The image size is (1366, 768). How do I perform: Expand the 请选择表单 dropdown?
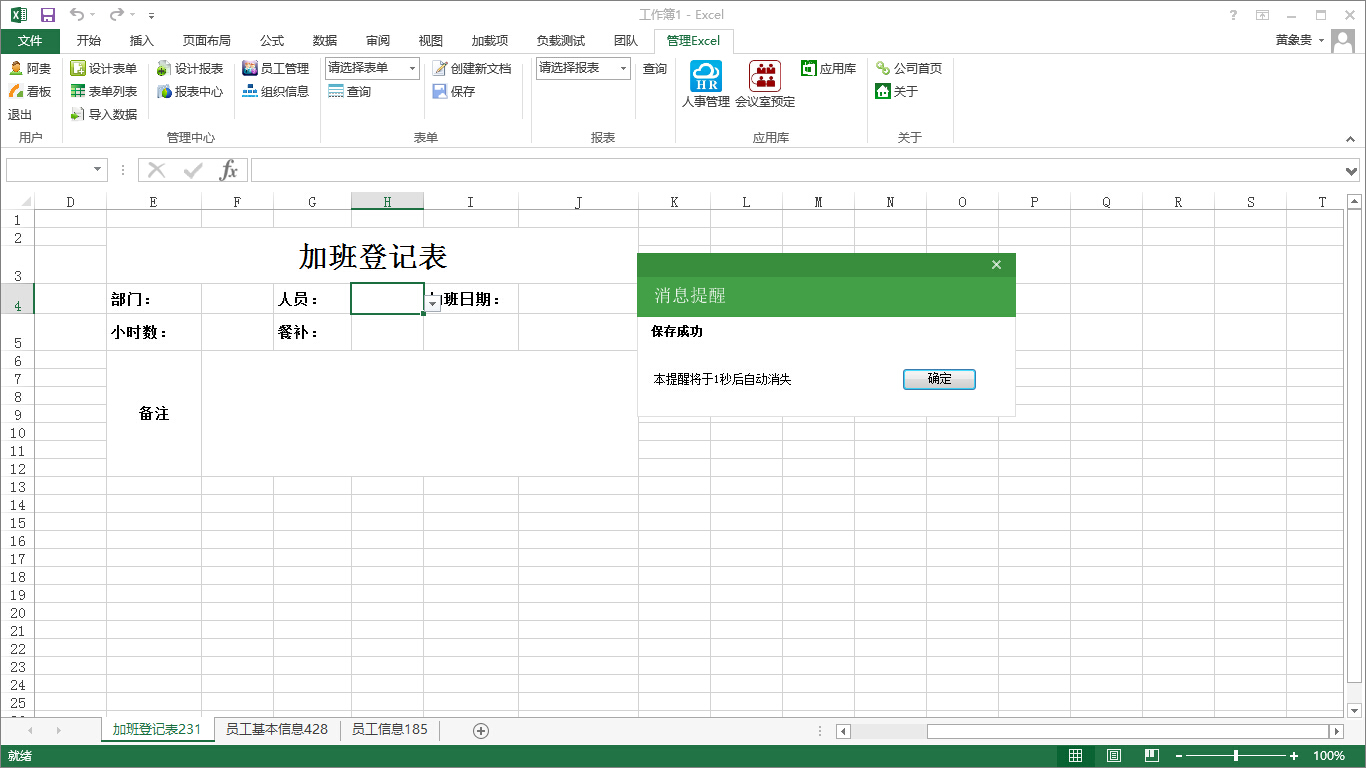click(412, 69)
